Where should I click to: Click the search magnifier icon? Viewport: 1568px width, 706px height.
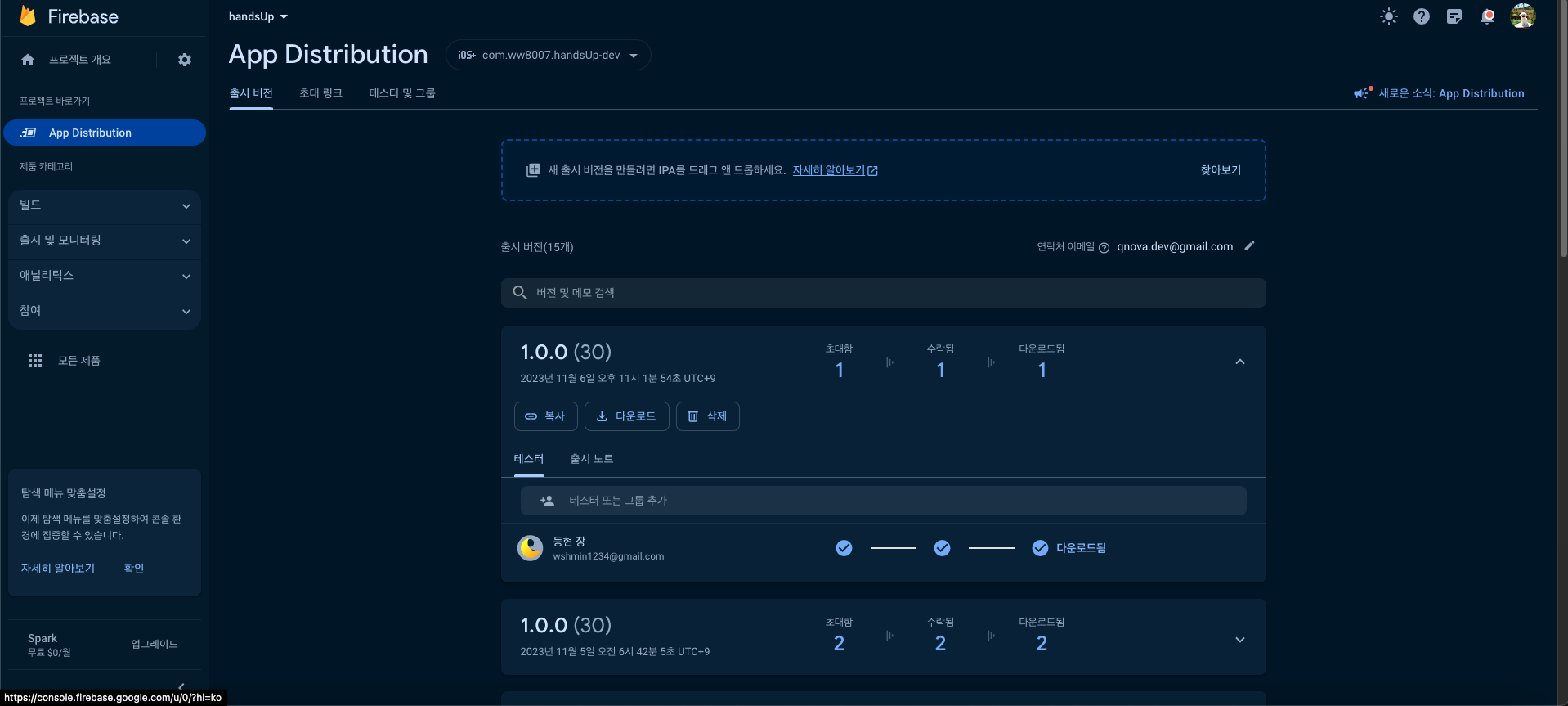520,293
